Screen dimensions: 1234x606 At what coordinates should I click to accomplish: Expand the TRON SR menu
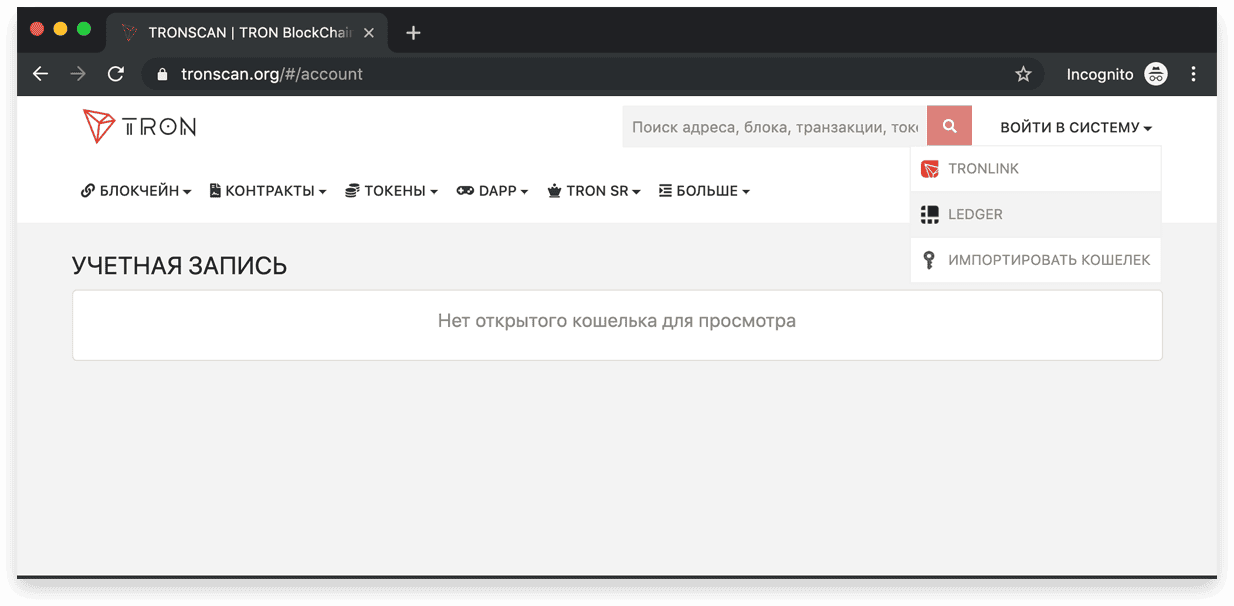tap(594, 191)
